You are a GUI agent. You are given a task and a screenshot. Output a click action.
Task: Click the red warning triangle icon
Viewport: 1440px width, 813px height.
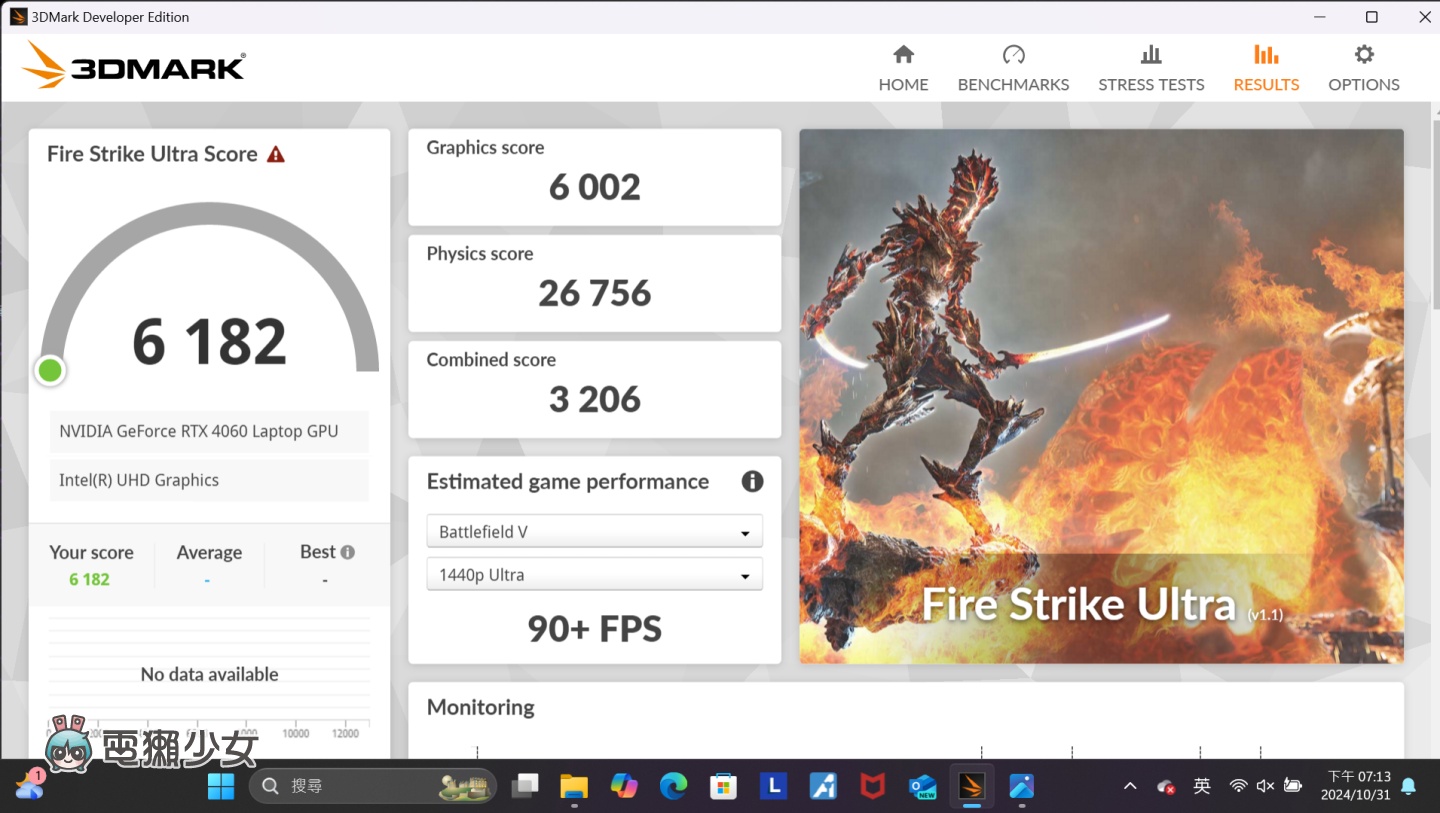pyautogui.click(x=276, y=154)
